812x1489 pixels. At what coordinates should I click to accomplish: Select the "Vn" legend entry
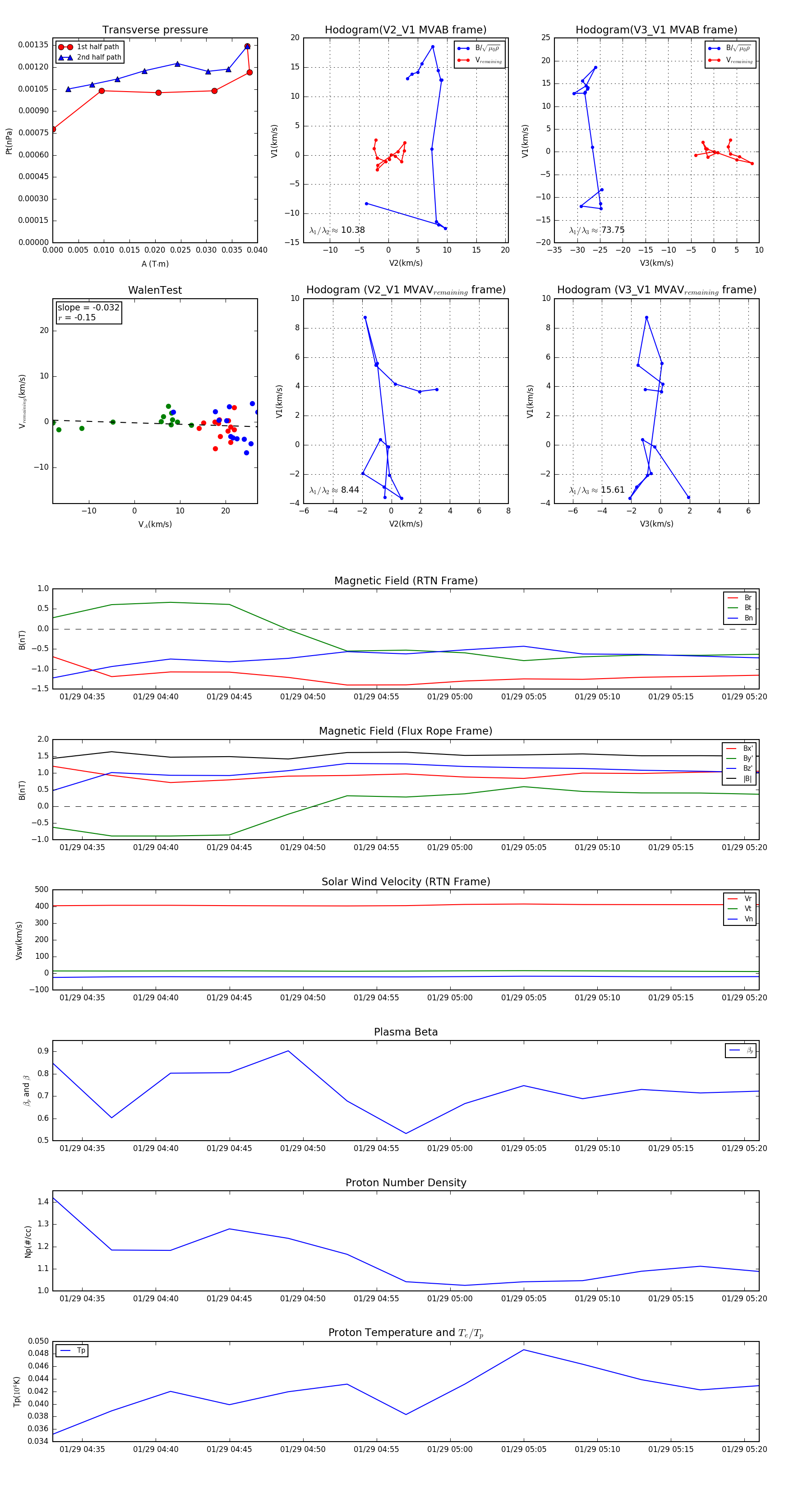click(740, 919)
